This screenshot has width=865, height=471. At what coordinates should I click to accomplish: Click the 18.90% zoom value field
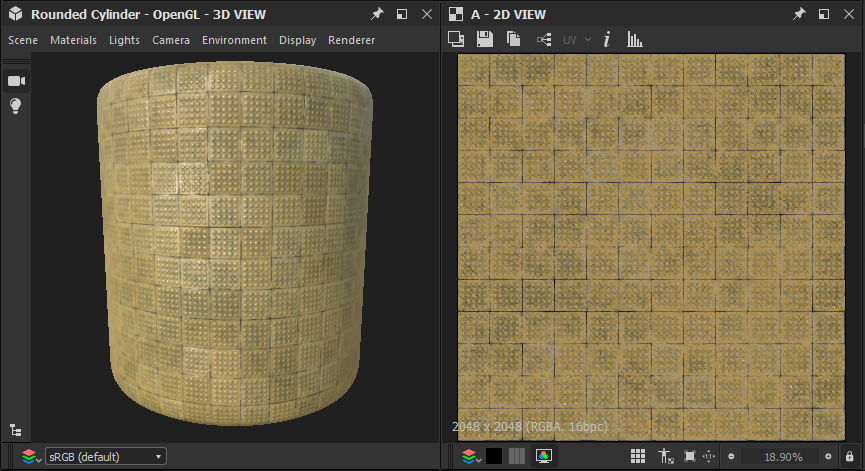(783, 457)
